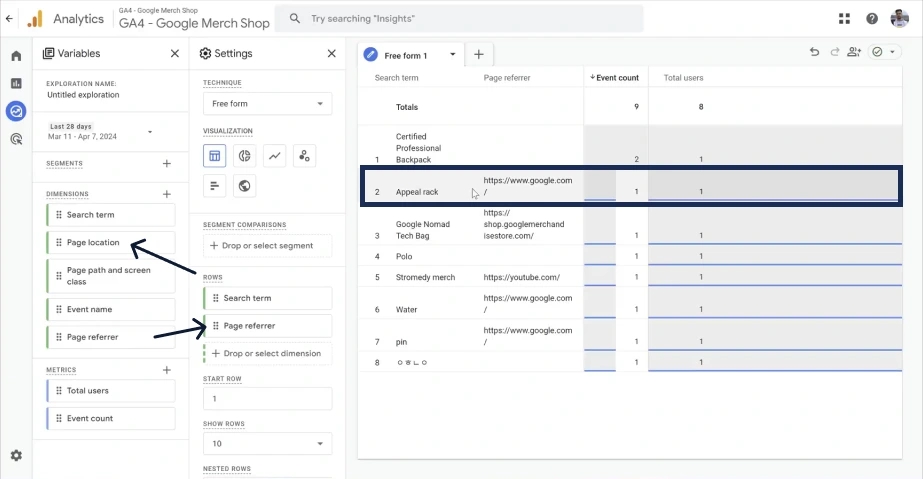Redo the last change
Viewport: 923px width, 479px height.
[834, 52]
